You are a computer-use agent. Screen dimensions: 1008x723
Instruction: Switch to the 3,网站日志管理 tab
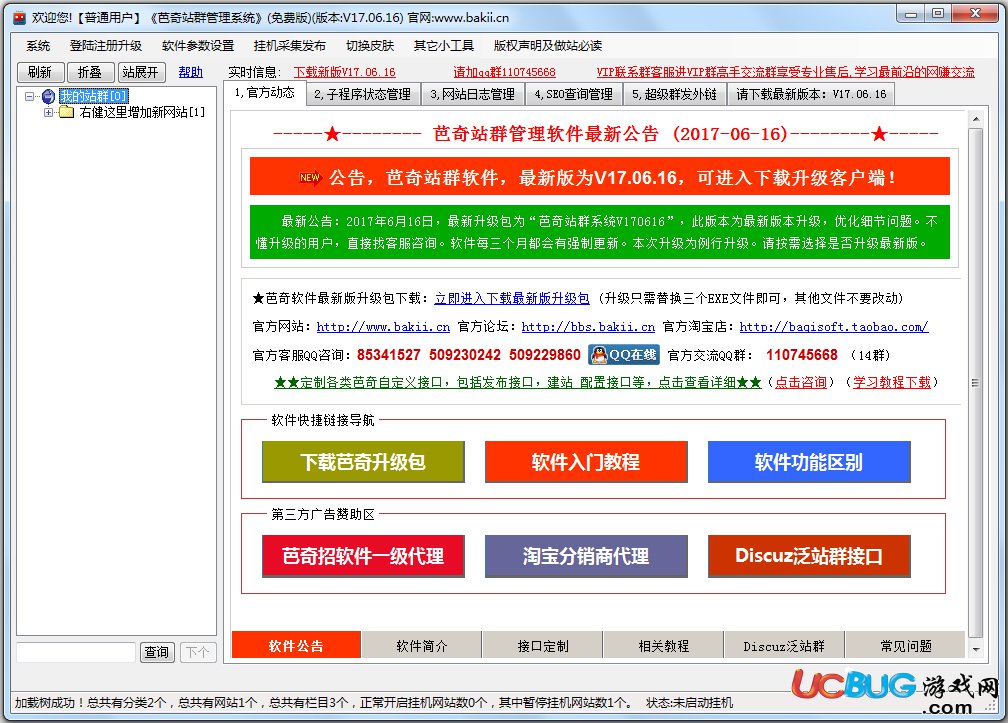[472, 94]
